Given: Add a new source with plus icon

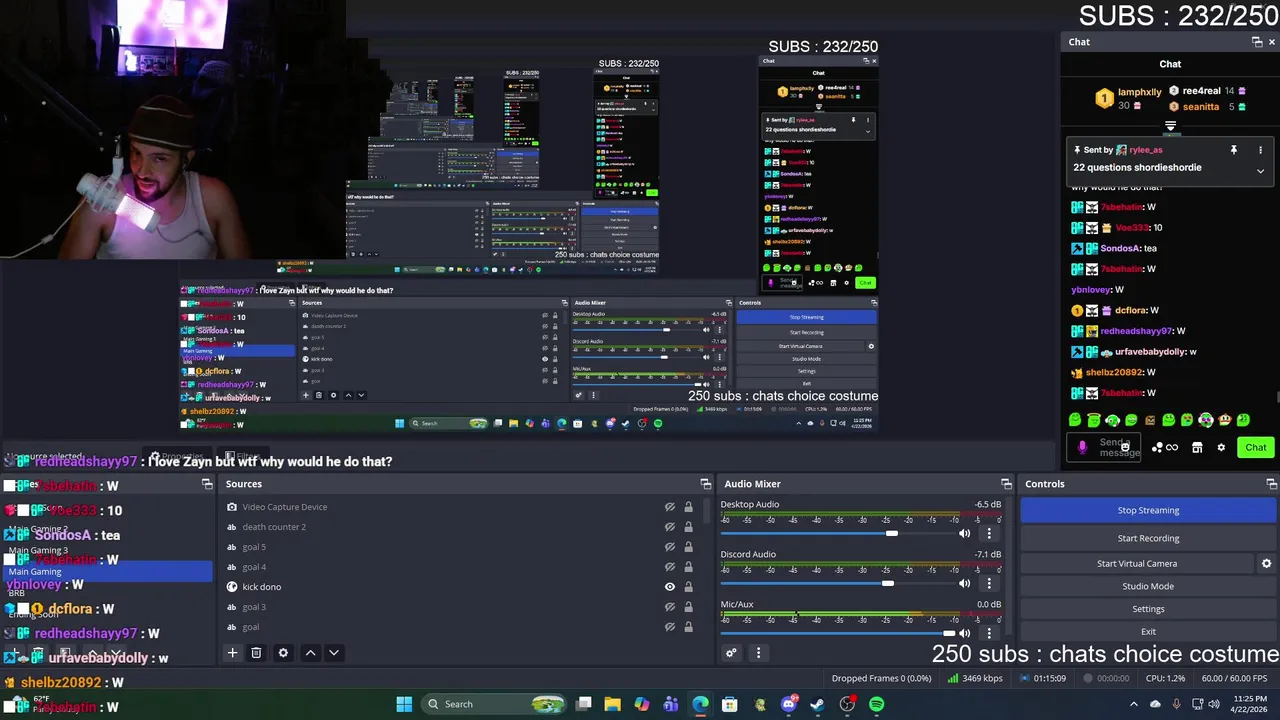Looking at the screenshot, I should (x=232, y=653).
